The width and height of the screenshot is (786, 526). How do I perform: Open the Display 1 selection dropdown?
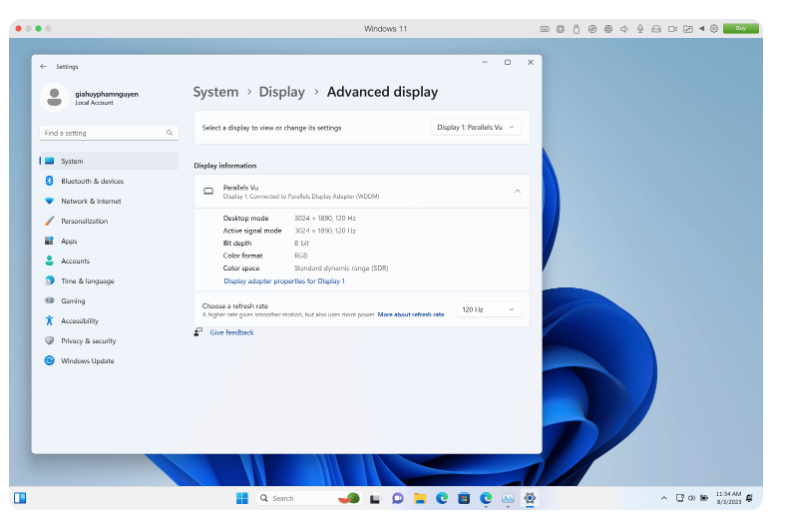(476, 127)
